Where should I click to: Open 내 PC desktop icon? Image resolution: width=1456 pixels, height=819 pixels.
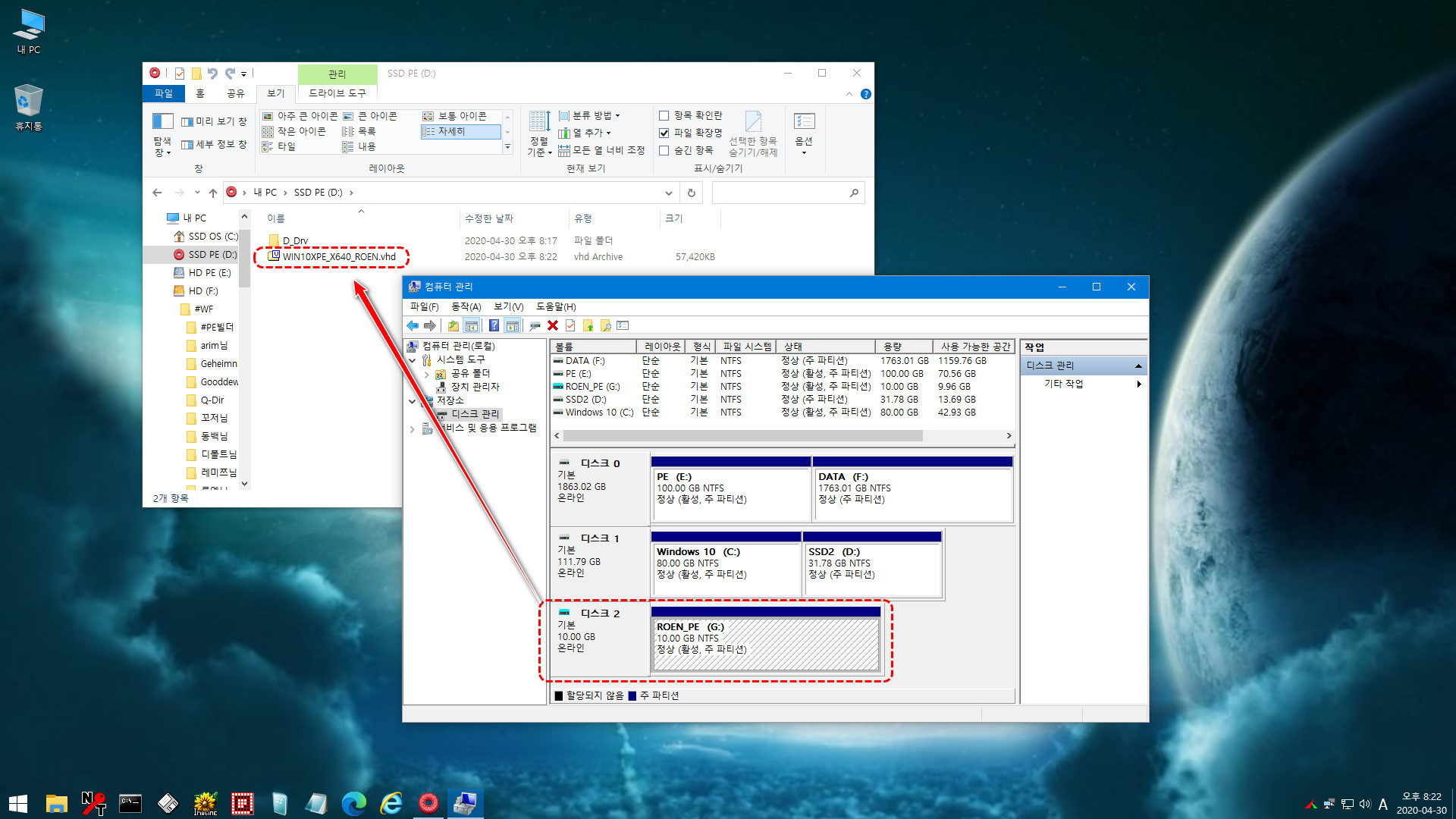[x=29, y=31]
